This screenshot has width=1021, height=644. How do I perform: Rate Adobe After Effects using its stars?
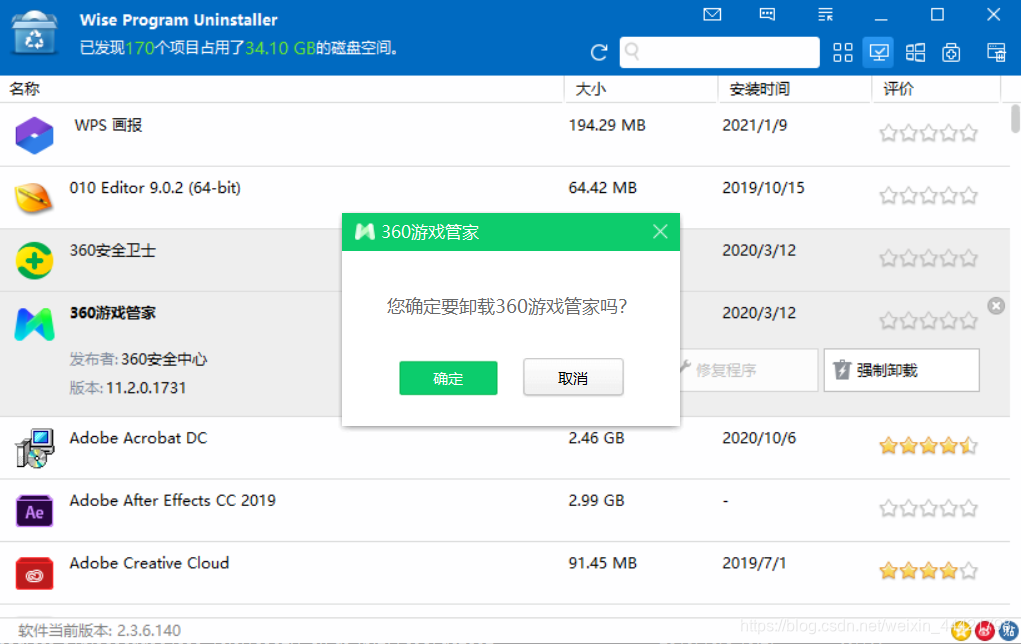(x=928, y=508)
